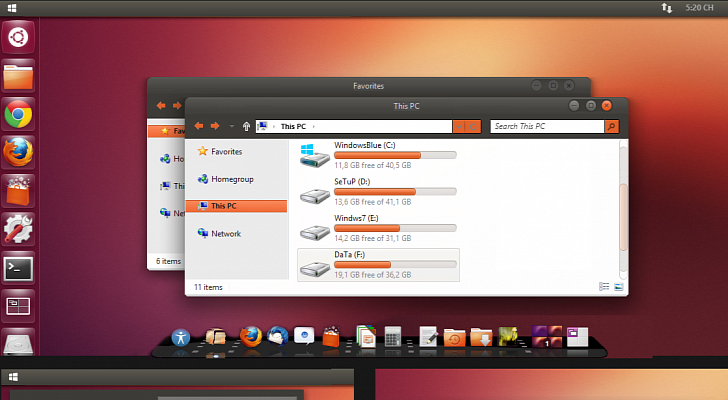The image size is (728, 400).
Task: Open recent locations dropdown beside forward arrow
Action: [x=231, y=126]
